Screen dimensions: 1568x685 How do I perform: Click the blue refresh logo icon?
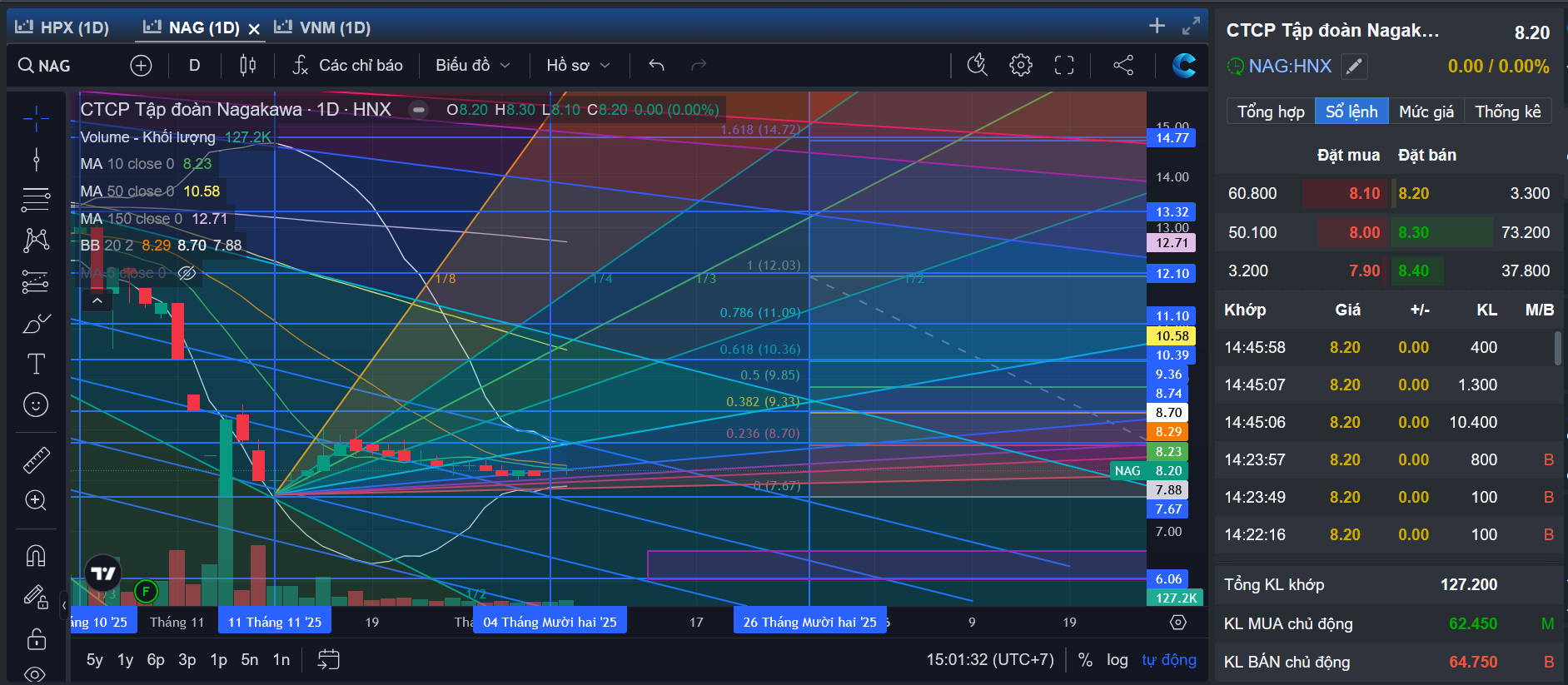pos(1183,65)
